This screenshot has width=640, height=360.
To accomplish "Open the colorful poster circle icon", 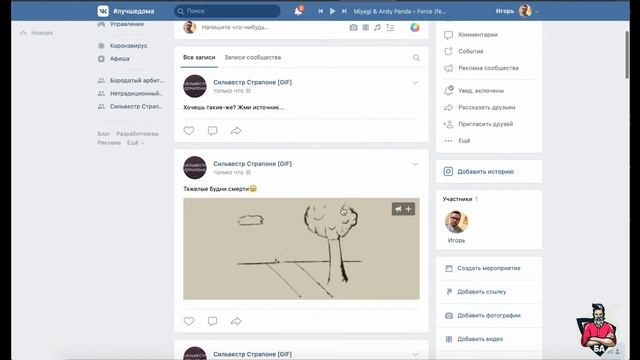I will pos(415,27).
